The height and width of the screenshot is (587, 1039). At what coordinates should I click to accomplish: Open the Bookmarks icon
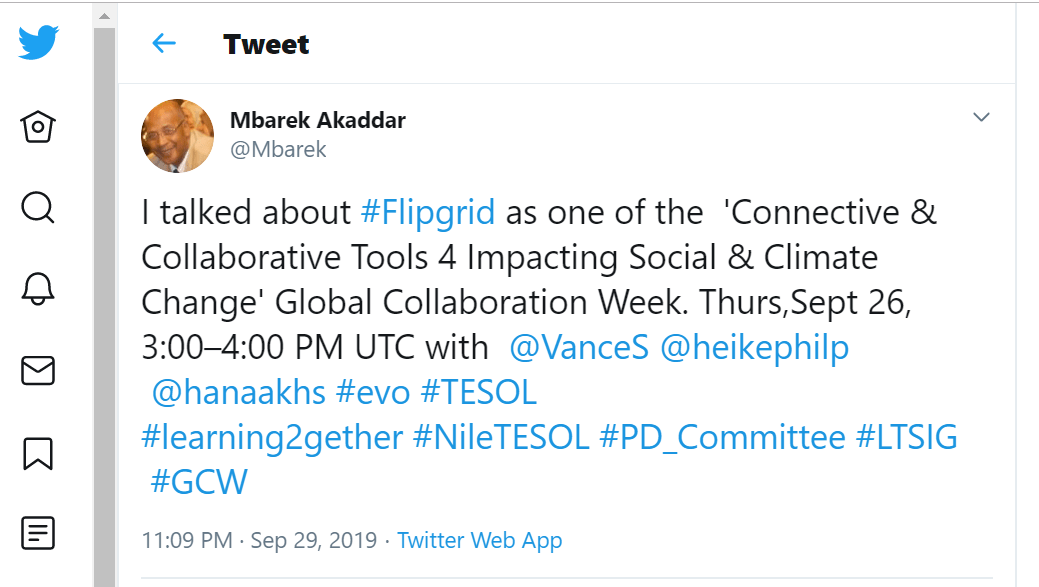point(38,452)
